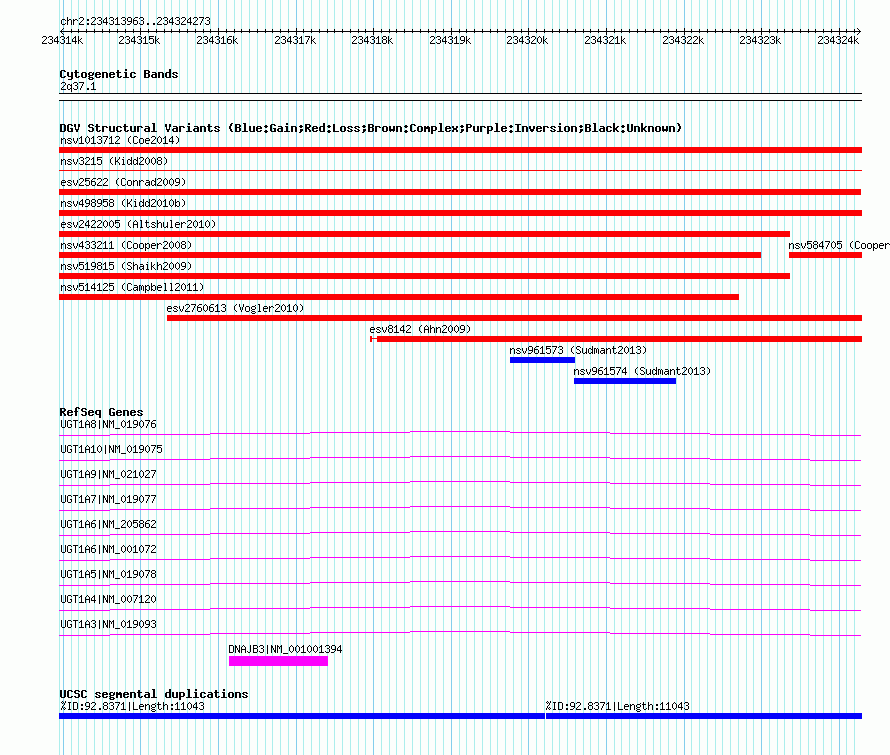Open the UGT1A5|NM_019078 gene label
Viewport: 890px width, 755px height.
[x=108, y=574]
